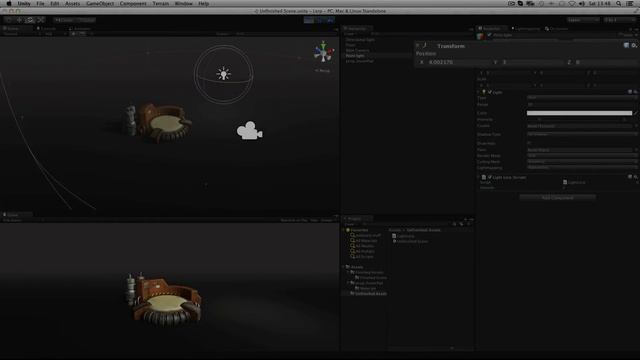Open the Light Type dropdown
Viewport: 640px width, 360px height.
click(x=582, y=98)
